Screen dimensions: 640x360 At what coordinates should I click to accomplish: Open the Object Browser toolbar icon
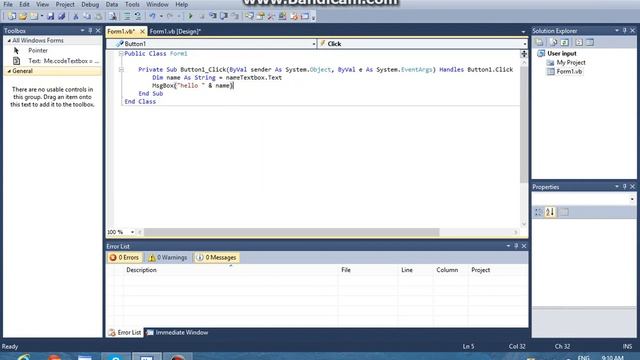(282, 16)
